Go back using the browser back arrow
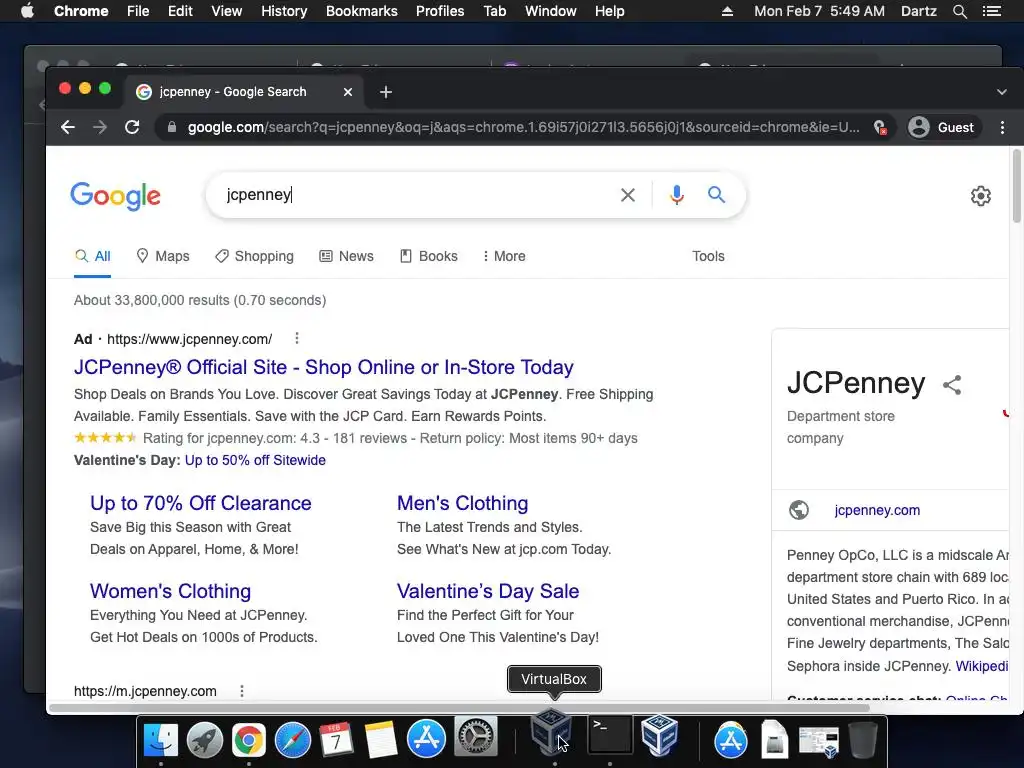The width and height of the screenshot is (1024, 768). point(68,127)
